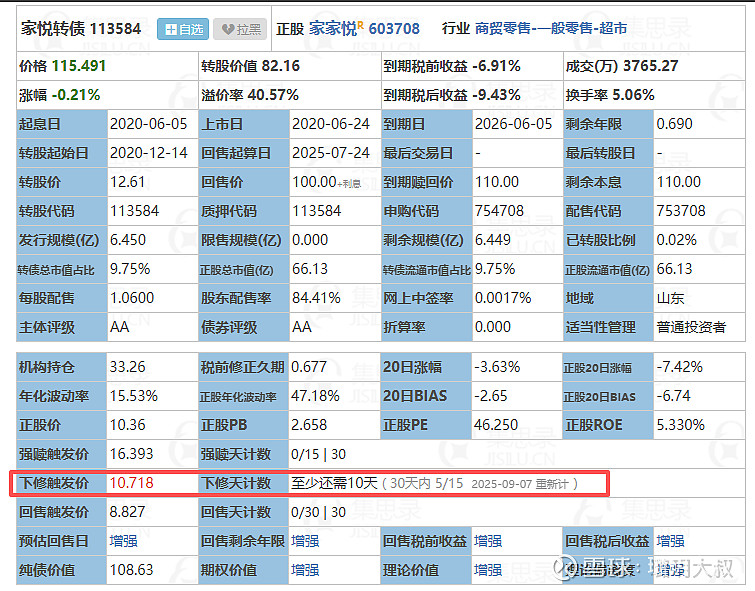Select 剩余本息 value 110.00

click(x=678, y=182)
